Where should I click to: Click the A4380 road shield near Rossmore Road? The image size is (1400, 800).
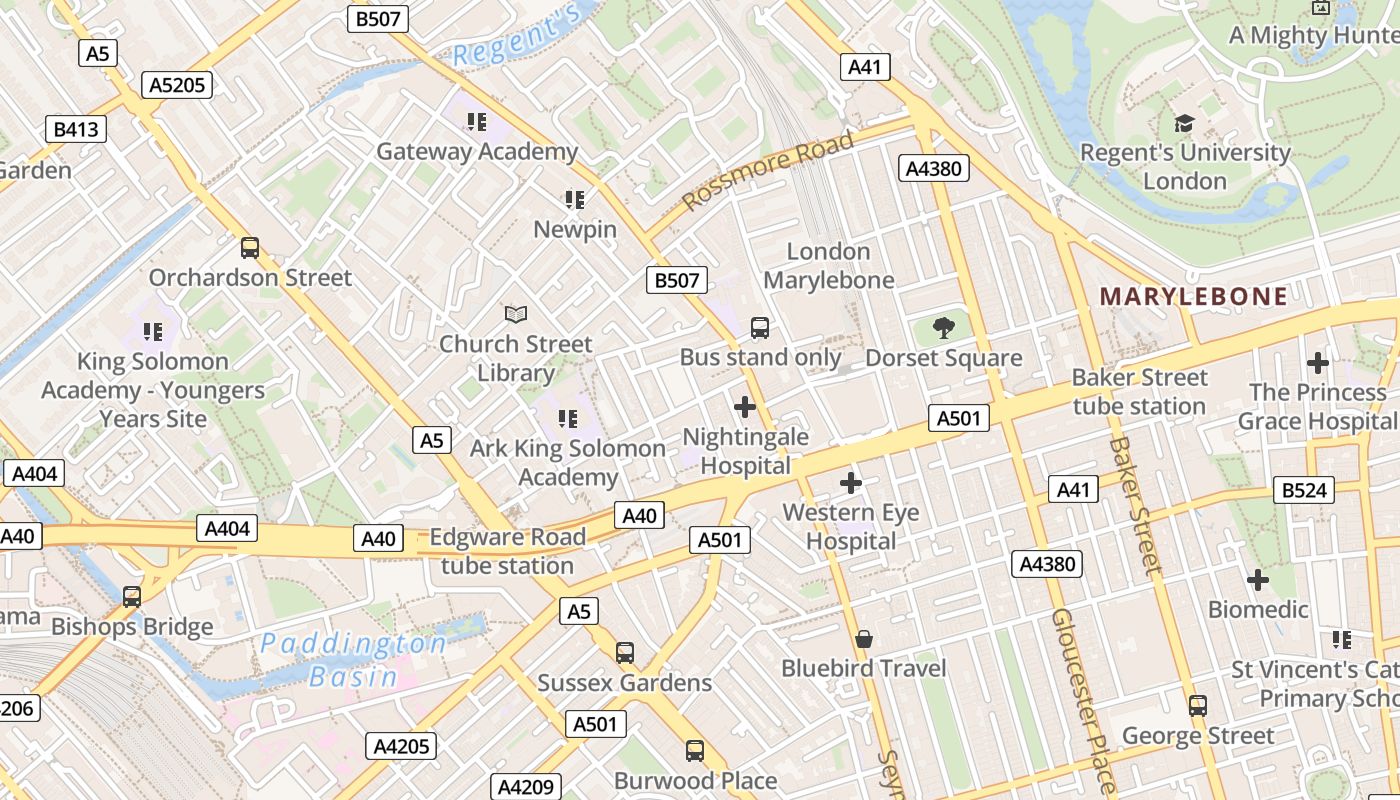tap(934, 168)
